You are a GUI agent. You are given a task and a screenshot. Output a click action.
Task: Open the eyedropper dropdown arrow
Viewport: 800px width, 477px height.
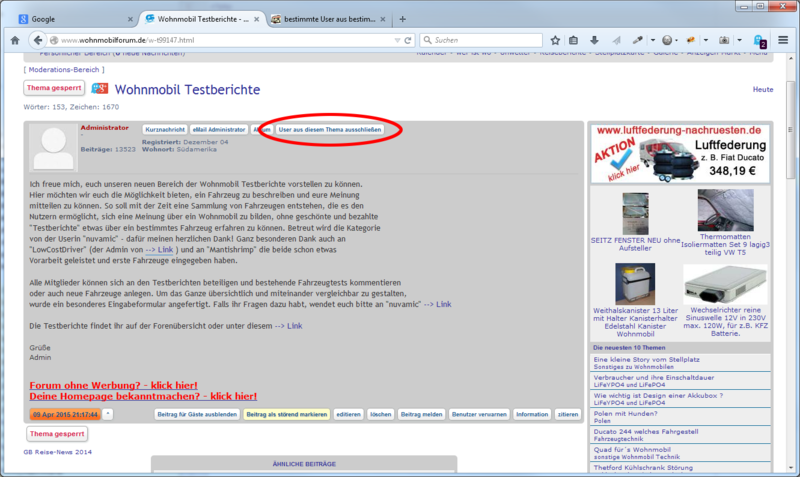pos(652,40)
